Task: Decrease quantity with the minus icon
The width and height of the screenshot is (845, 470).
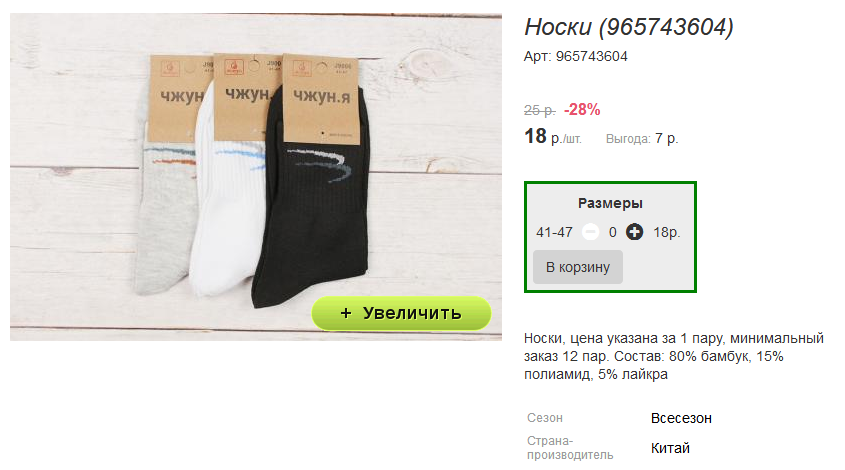Action: click(591, 232)
